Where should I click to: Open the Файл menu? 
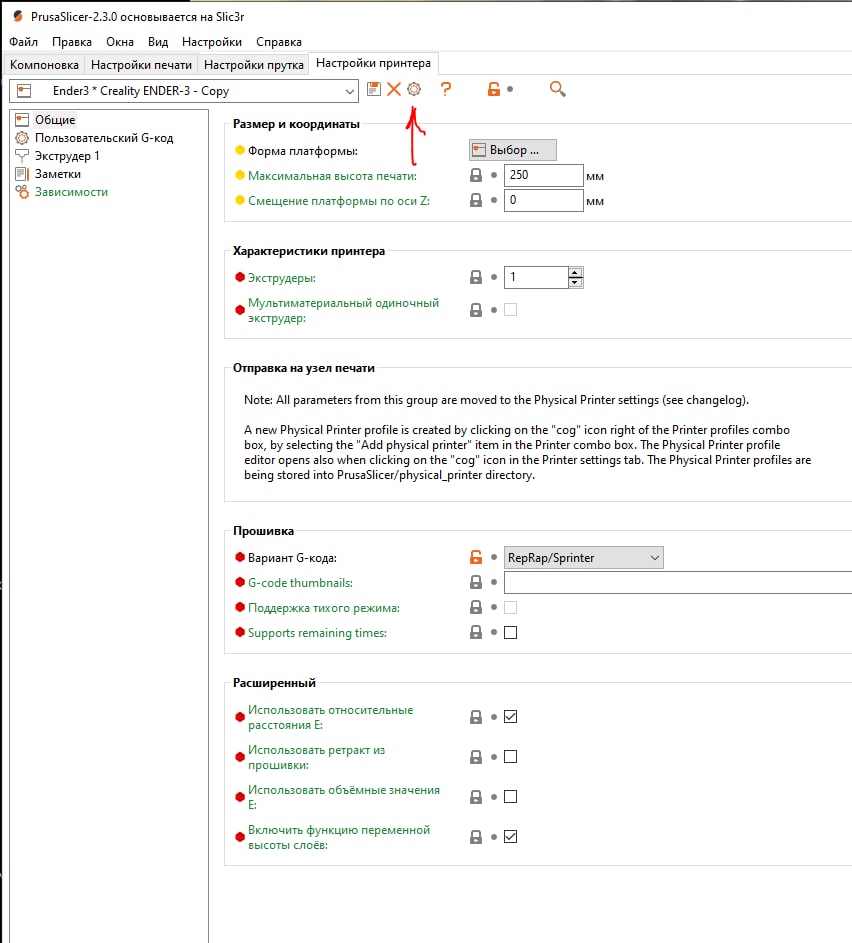coord(23,41)
